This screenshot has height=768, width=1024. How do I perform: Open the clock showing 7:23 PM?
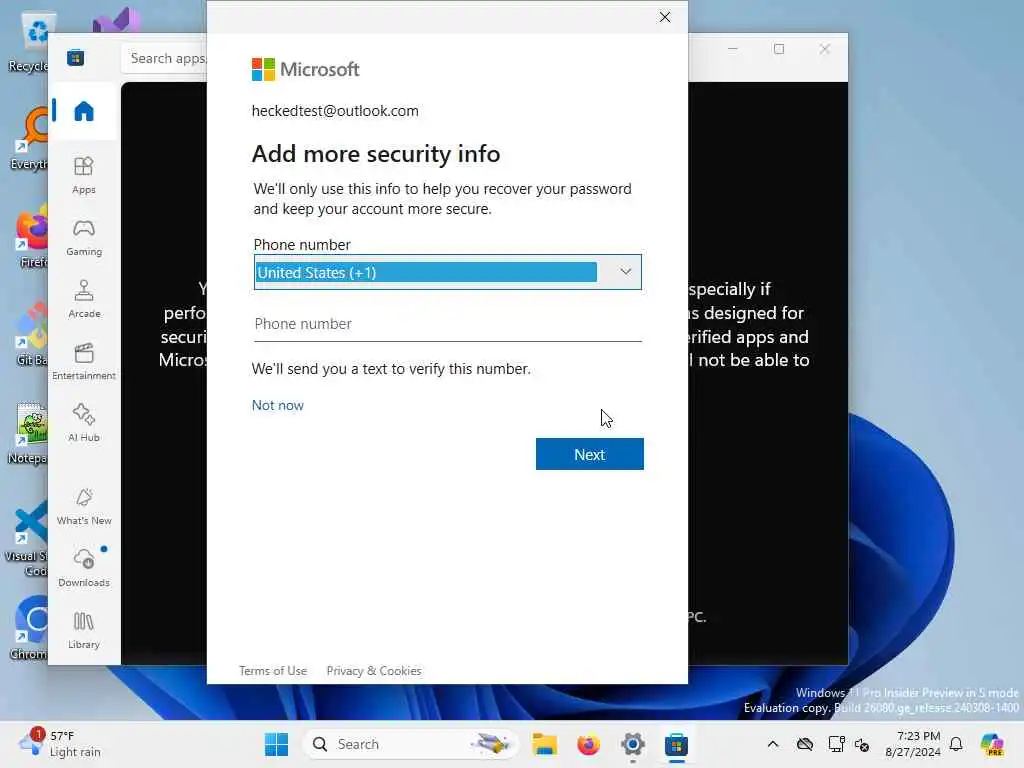912,744
